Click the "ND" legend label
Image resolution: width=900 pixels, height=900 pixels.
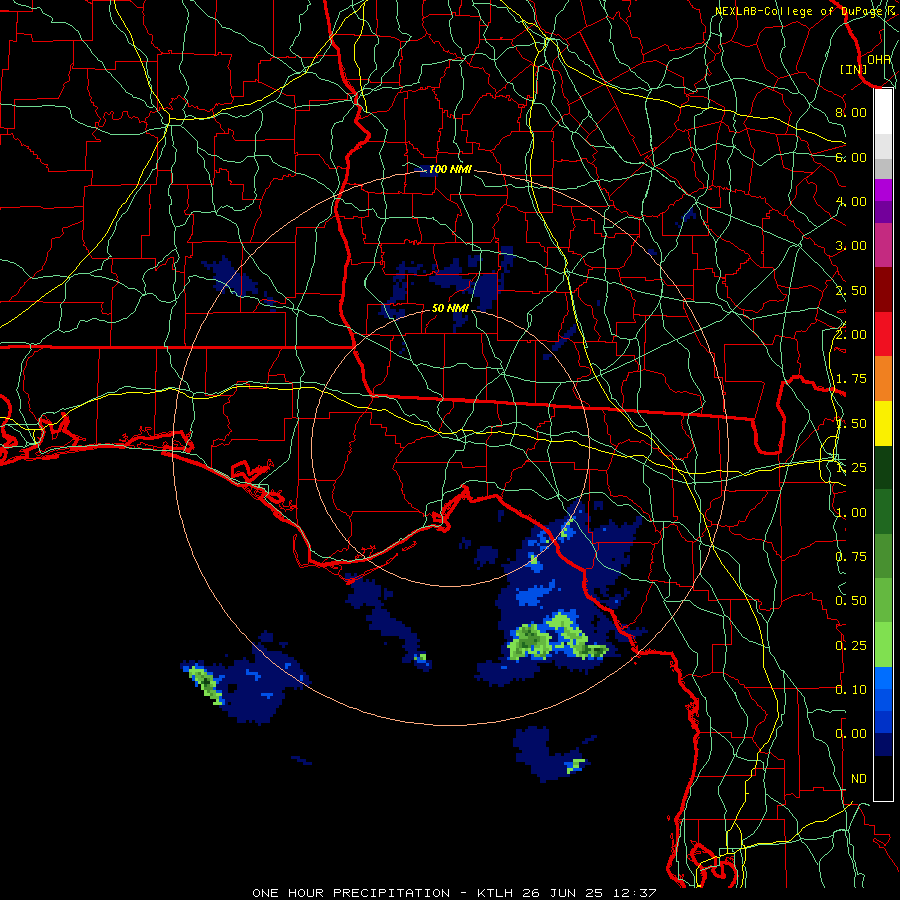[x=859, y=779]
